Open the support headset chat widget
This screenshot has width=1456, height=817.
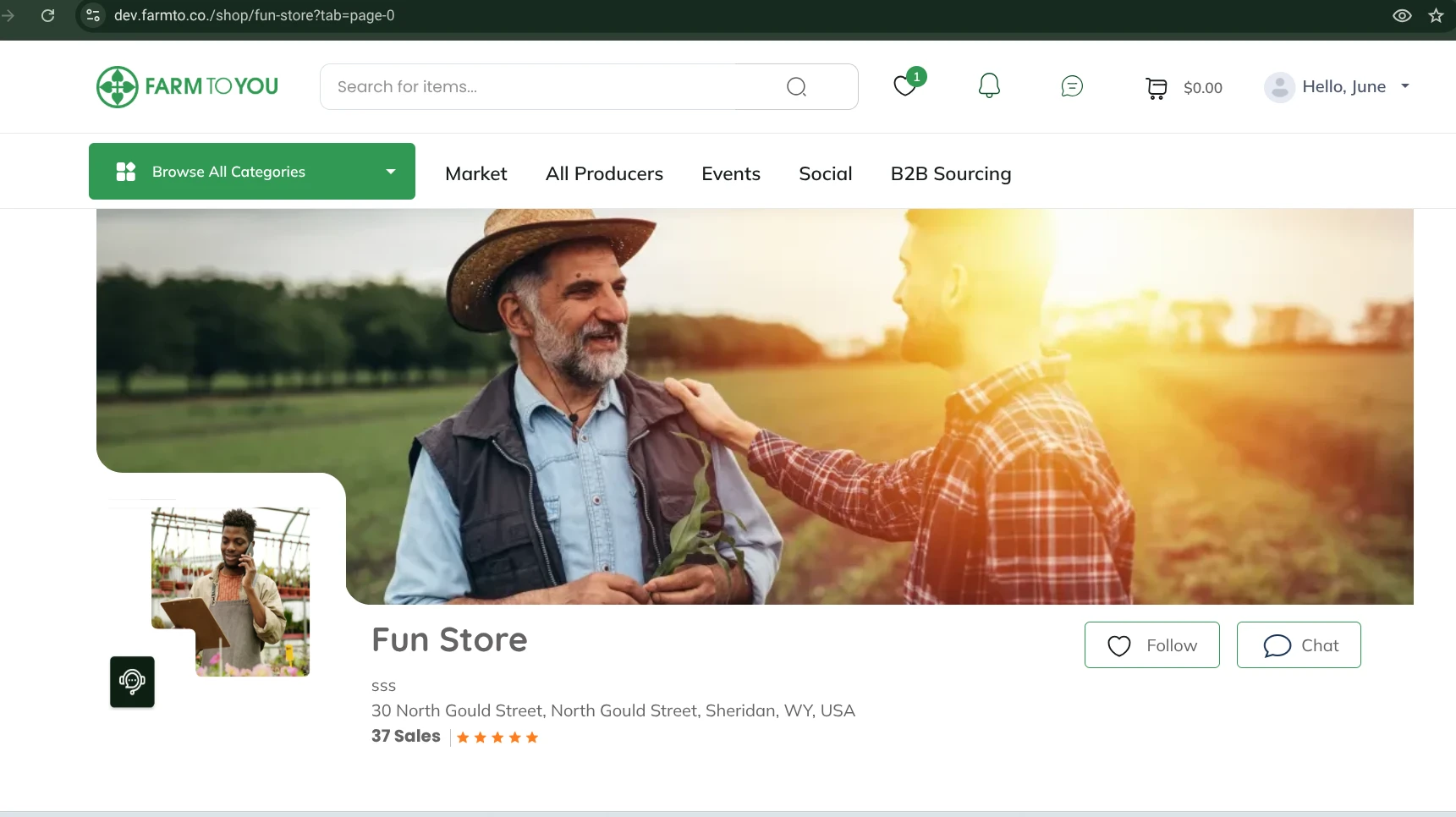pyautogui.click(x=132, y=682)
